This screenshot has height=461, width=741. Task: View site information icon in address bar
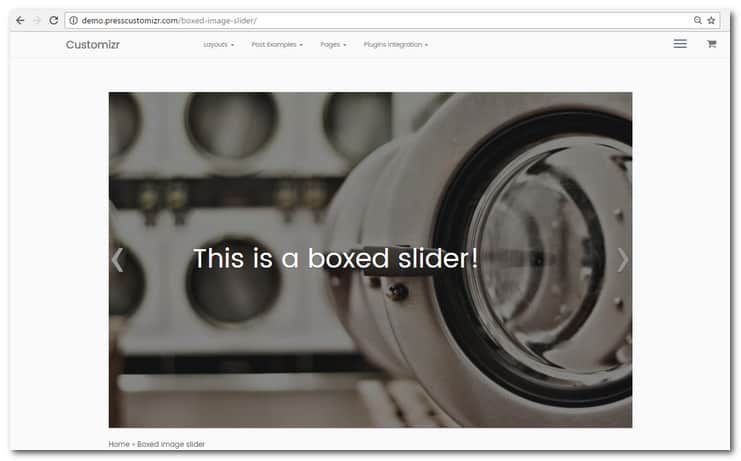(x=73, y=20)
